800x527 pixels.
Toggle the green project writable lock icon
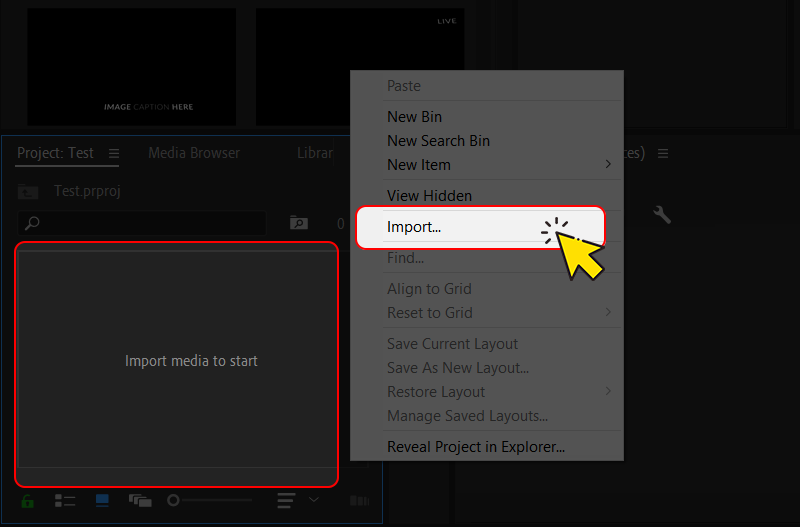pos(27,500)
